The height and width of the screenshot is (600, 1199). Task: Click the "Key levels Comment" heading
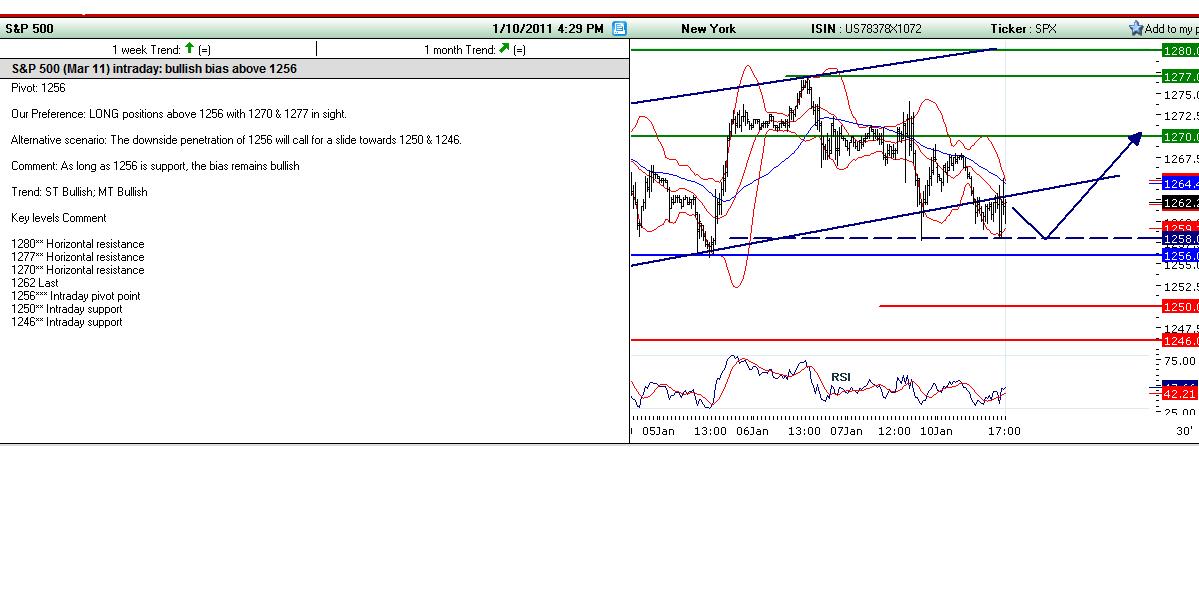[58, 218]
